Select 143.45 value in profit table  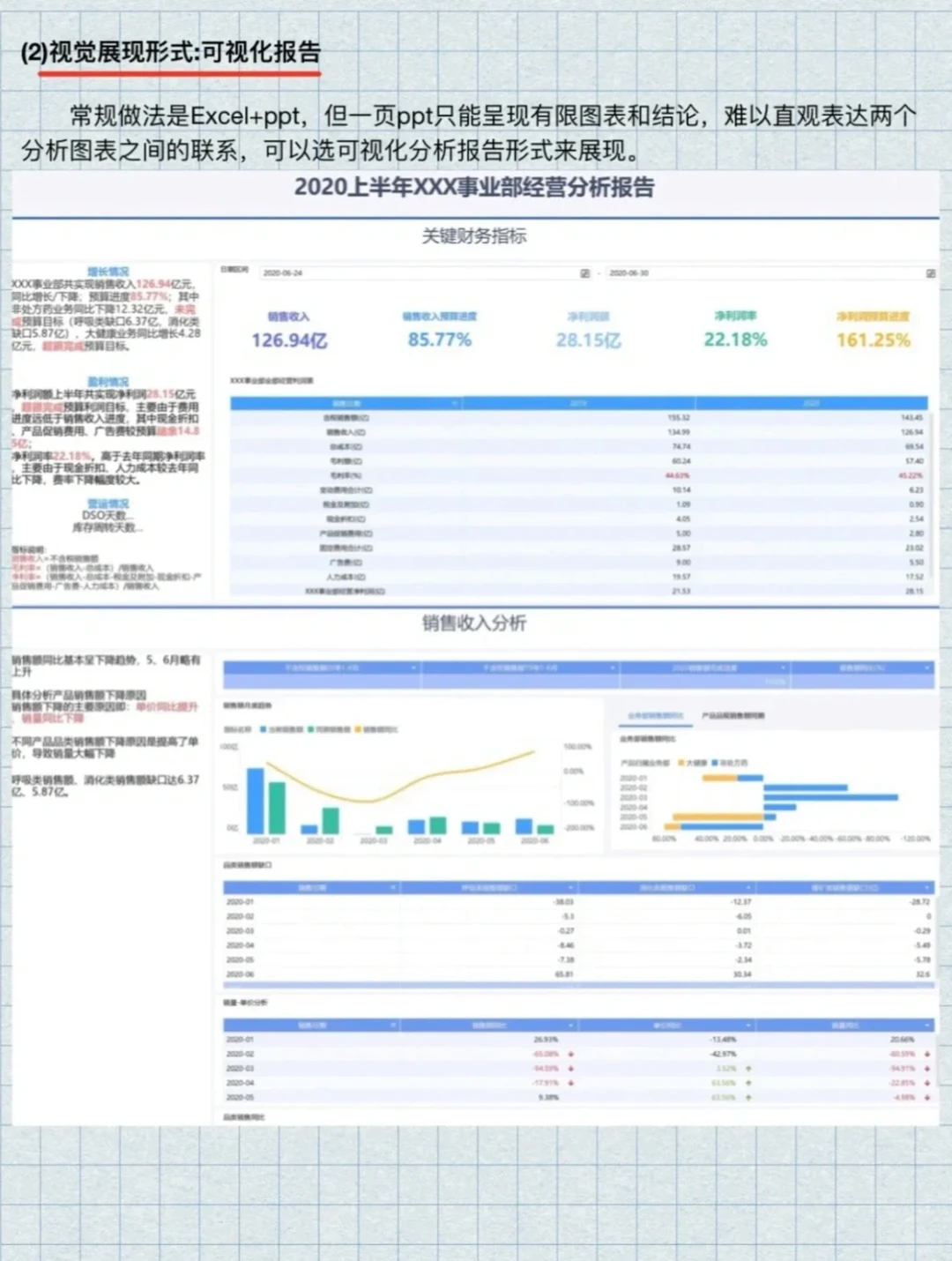tap(911, 418)
